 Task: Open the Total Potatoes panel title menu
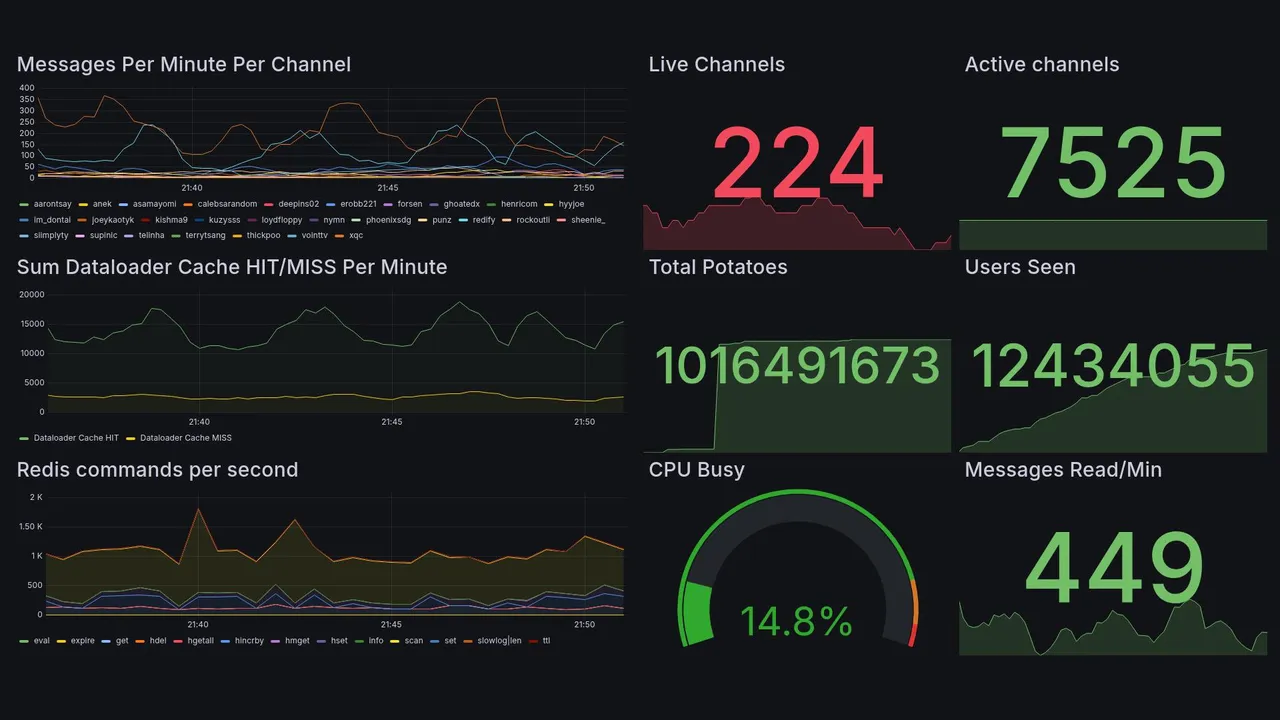(718, 267)
